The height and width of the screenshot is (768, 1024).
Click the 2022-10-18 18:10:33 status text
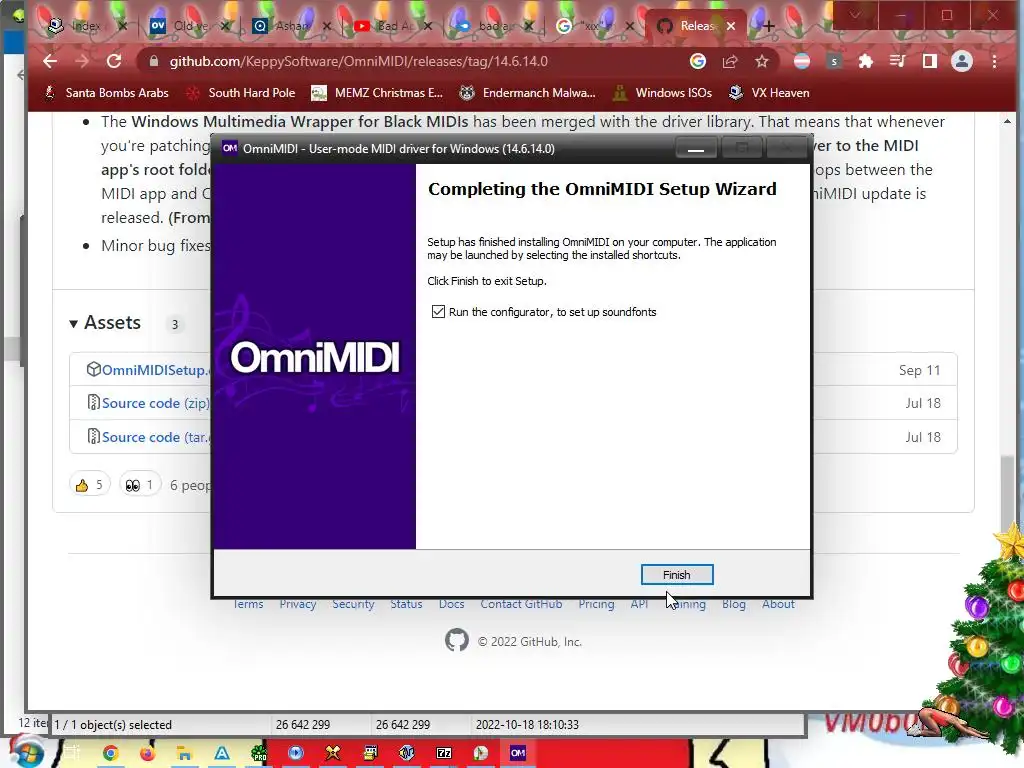527,725
